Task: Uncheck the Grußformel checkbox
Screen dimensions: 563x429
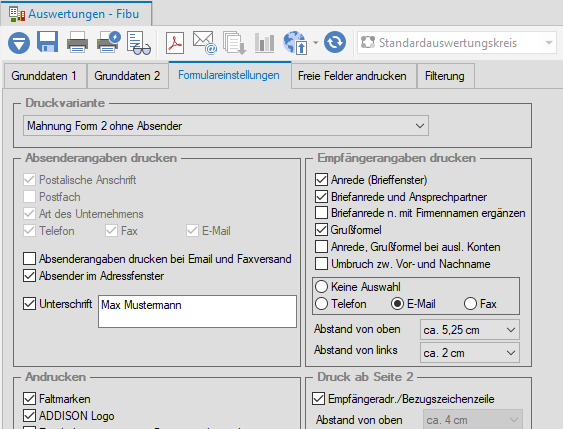Action: click(321, 230)
